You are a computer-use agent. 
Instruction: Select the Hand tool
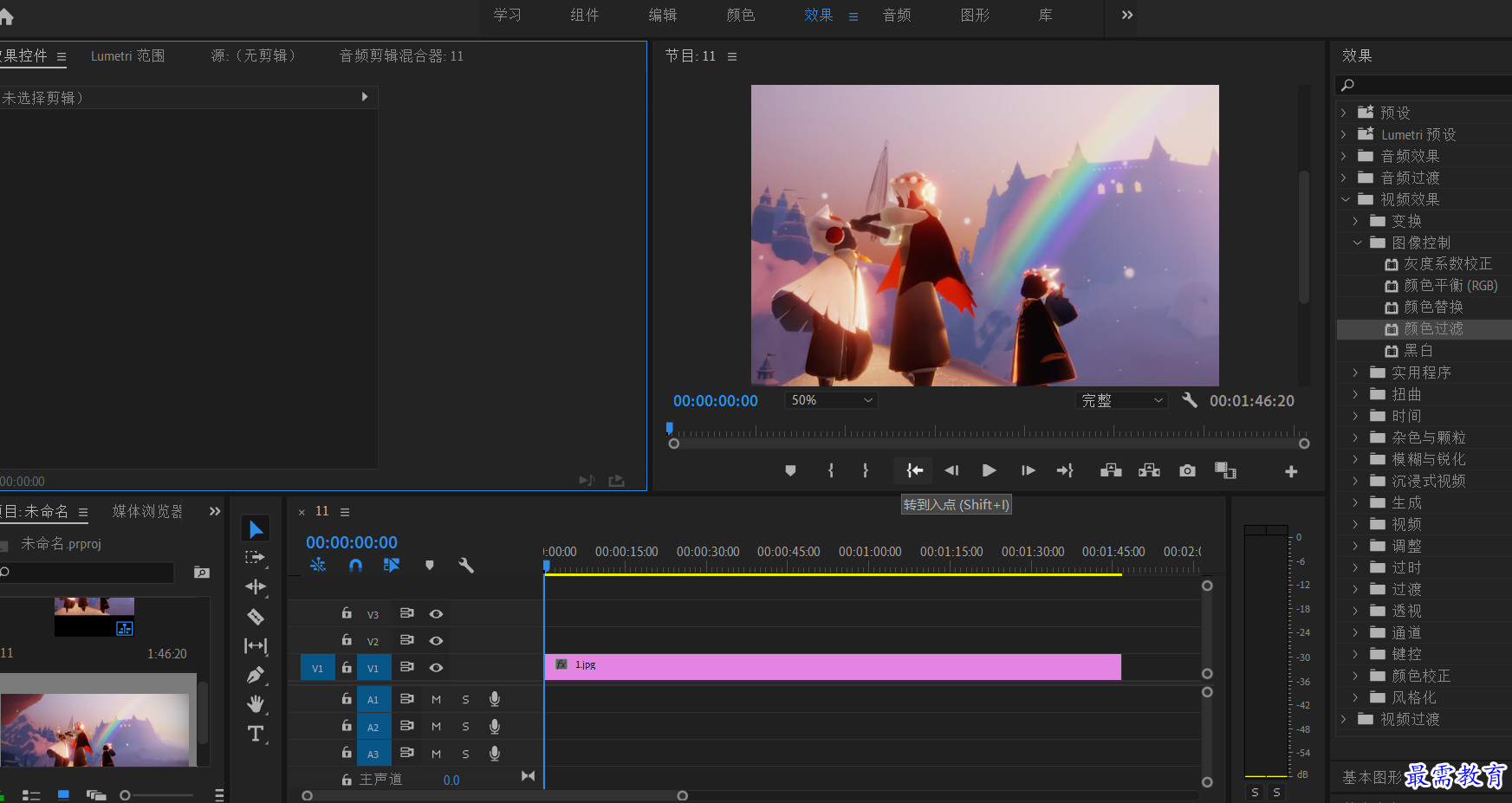pyautogui.click(x=256, y=703)
